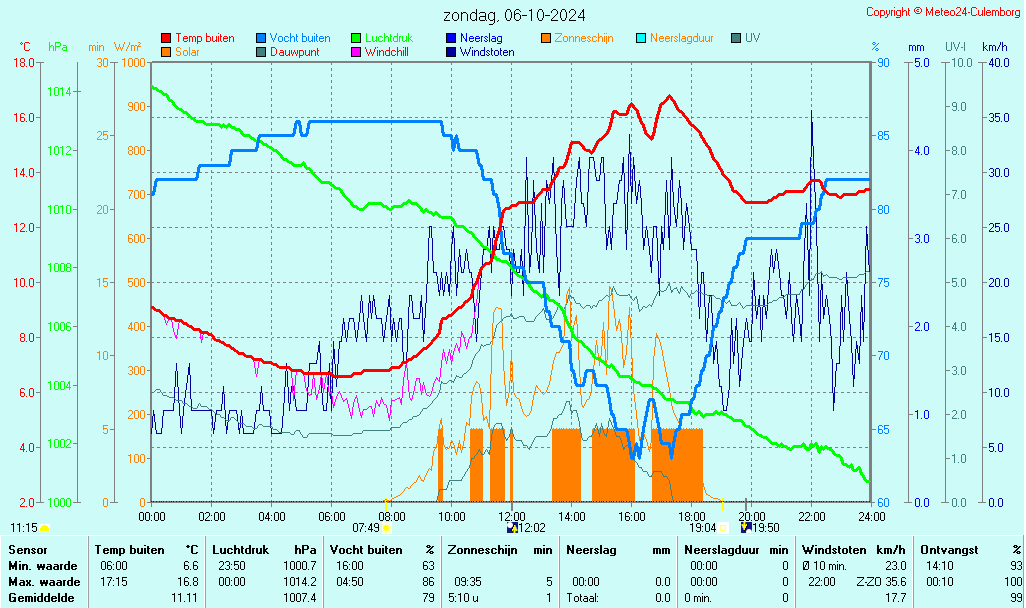Click the Dauwpunt legend label
The image size is (1026, 608).
coord(295,52)
